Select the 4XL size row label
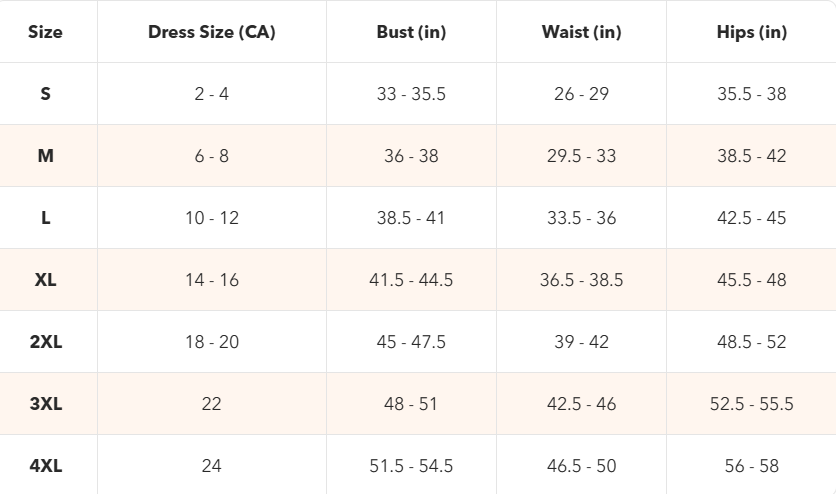The height and width of the screenshot is (494, 836). [x=46, y=466]
